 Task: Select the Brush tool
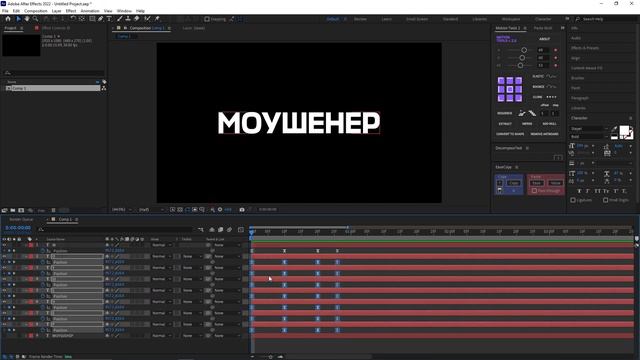(120, 19)
